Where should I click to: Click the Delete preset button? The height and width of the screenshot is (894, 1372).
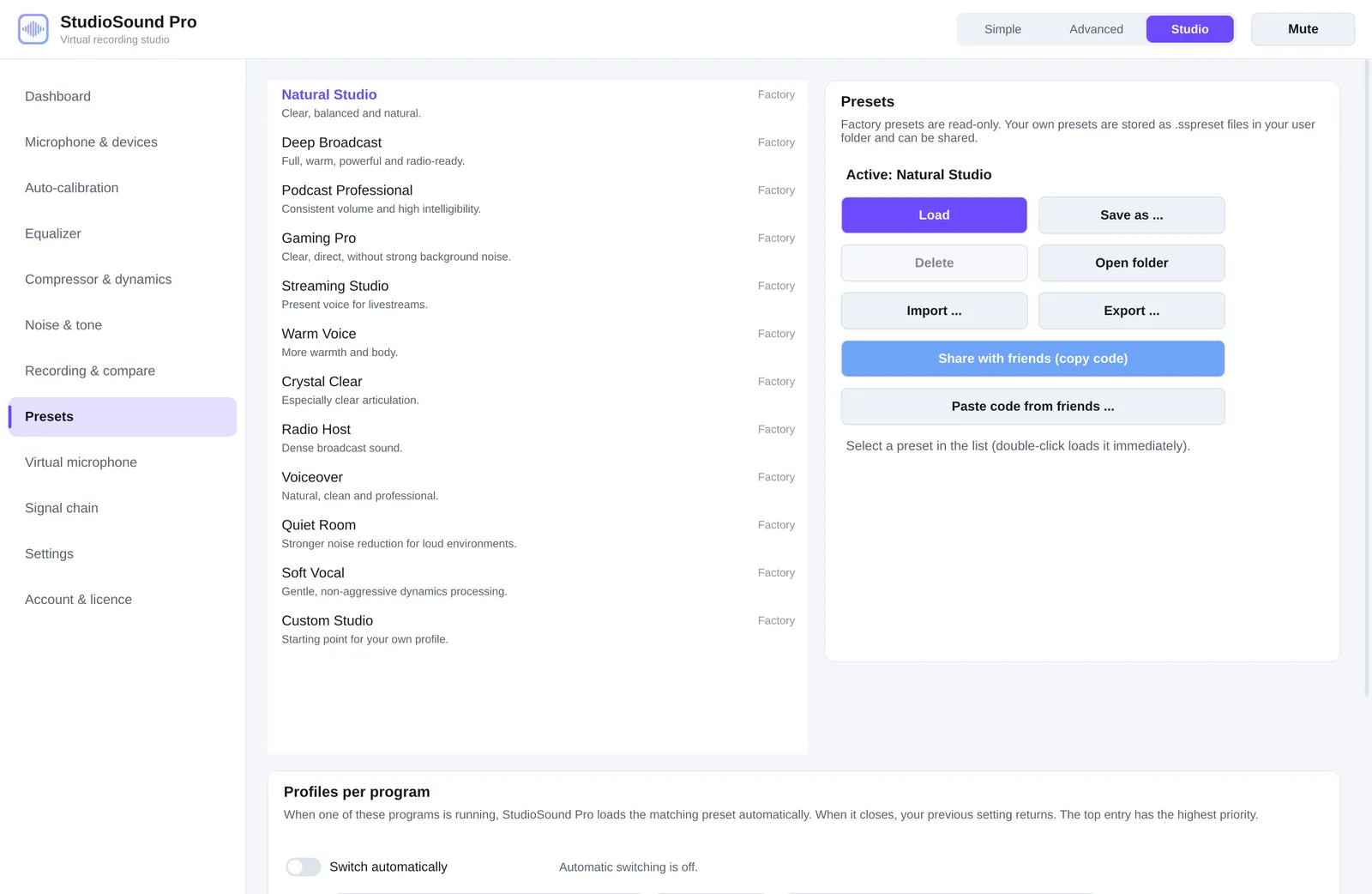pyautogui.click(x=934, y=263)
